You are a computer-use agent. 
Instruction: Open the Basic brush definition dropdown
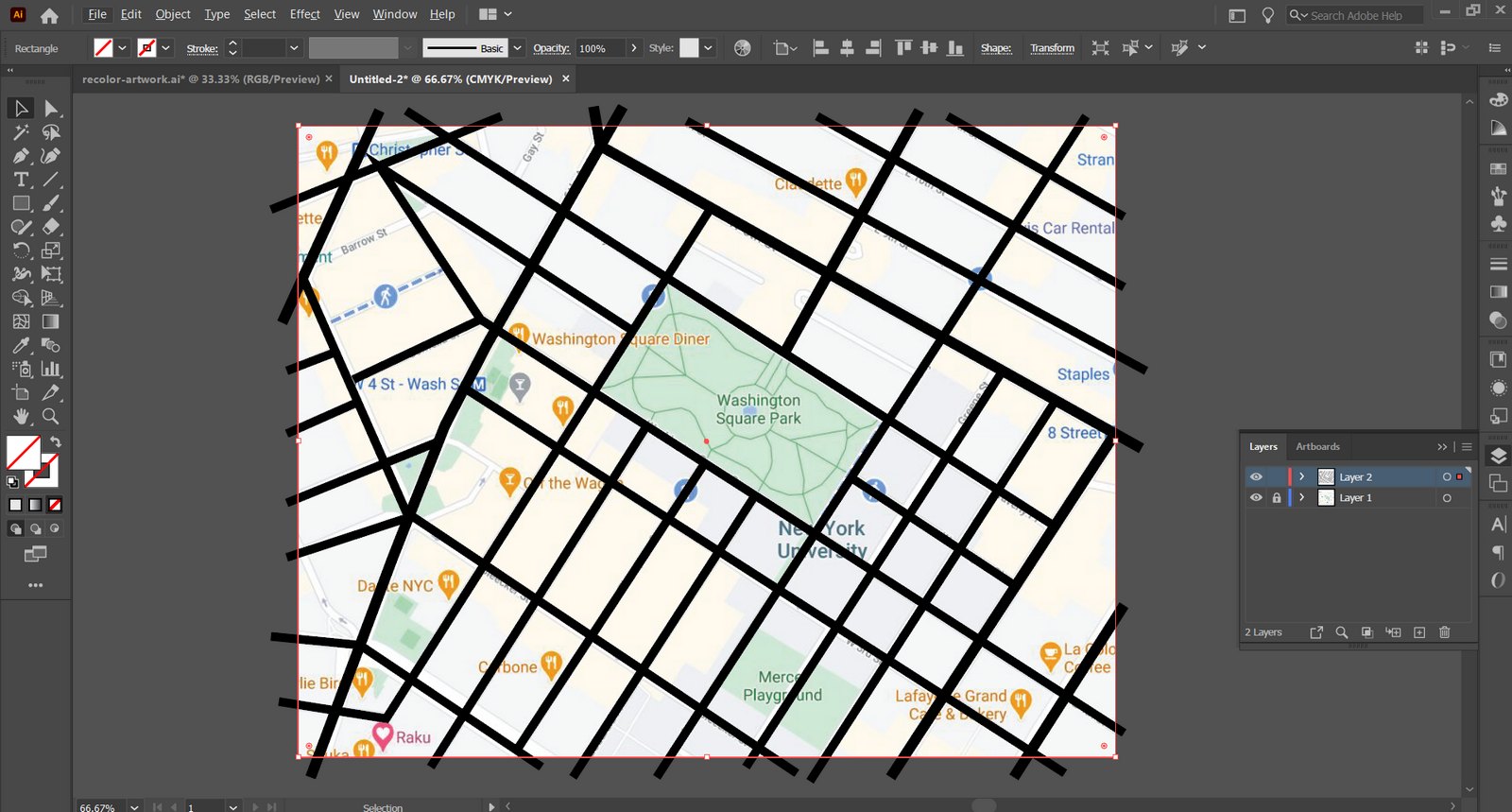click(517, 48)
